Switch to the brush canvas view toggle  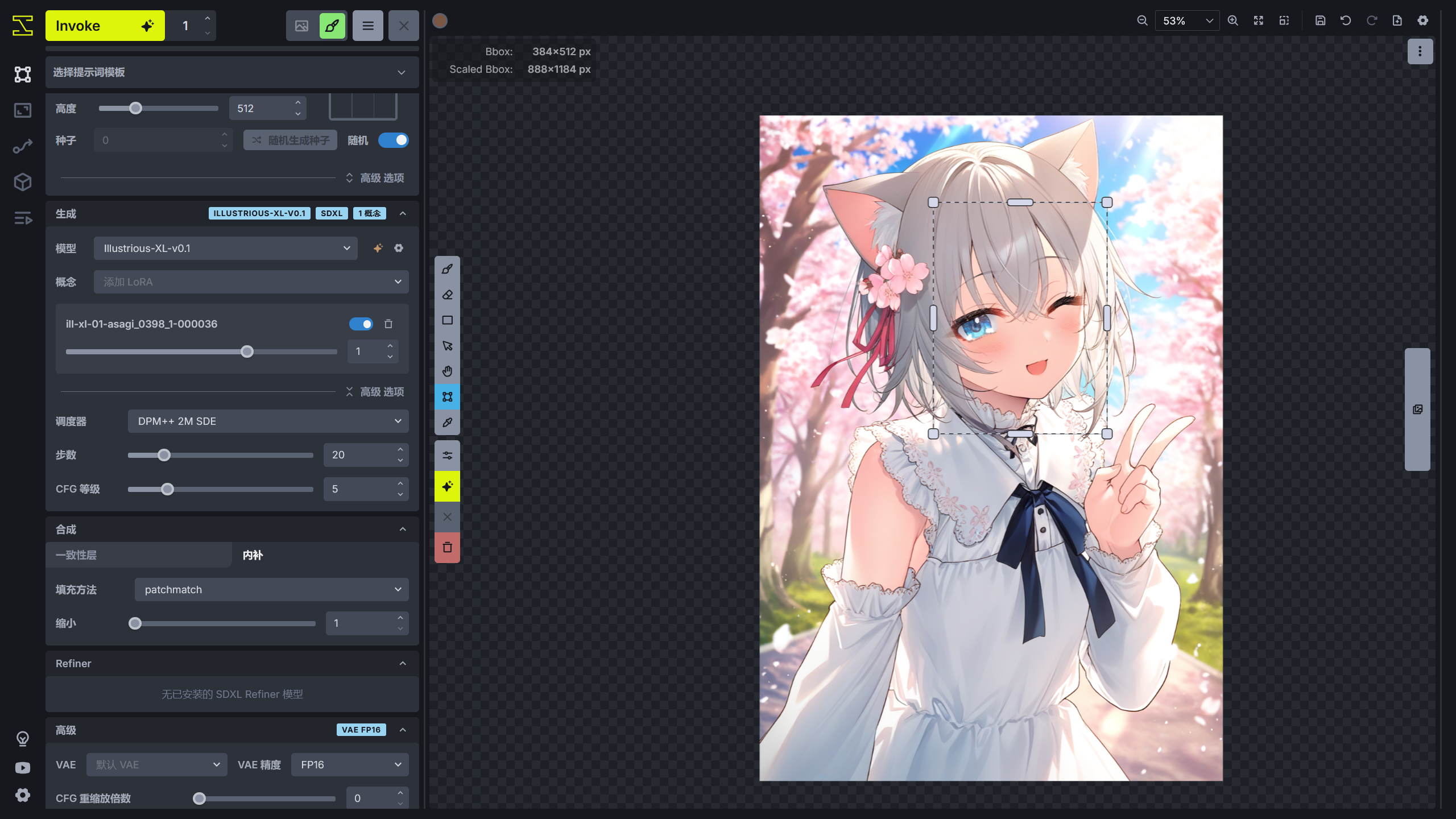pyautogui.click(x=332, y=26)
